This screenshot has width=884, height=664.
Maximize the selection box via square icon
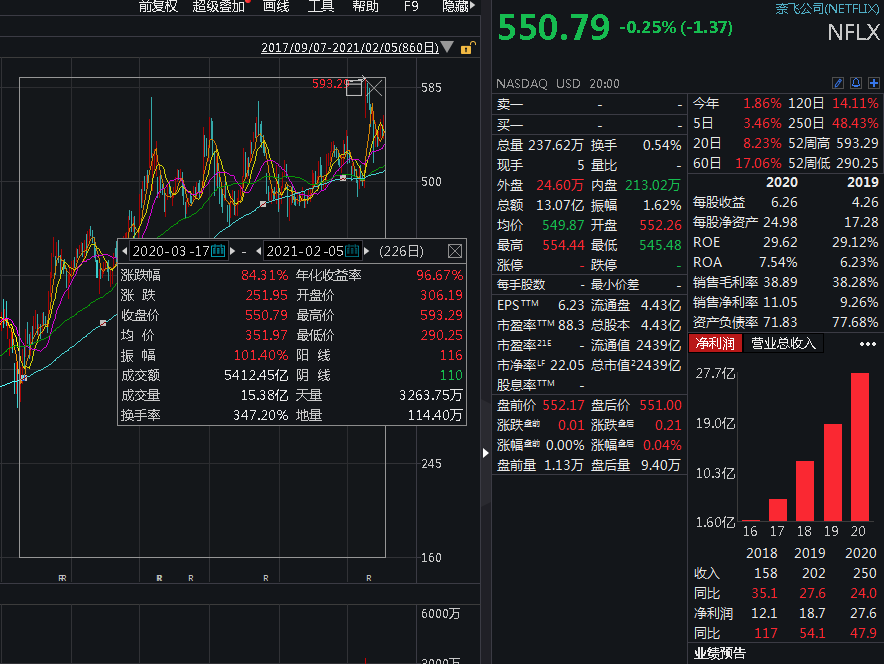[353, 89]
